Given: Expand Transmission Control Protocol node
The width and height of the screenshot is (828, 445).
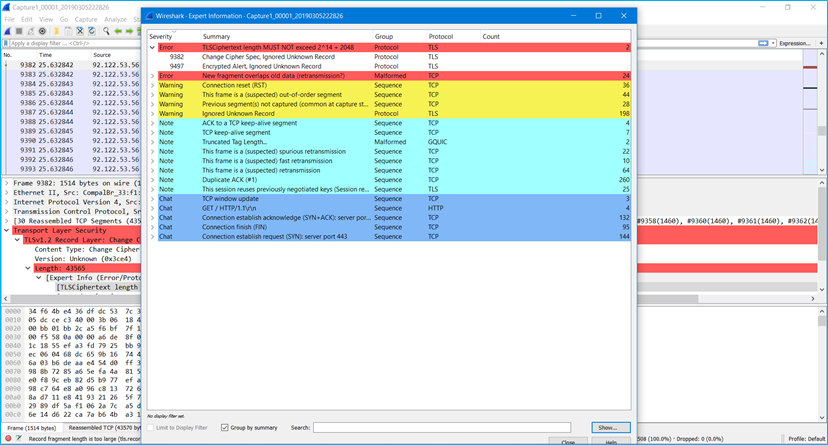Looking at the screenshot, I should [7, 212].
